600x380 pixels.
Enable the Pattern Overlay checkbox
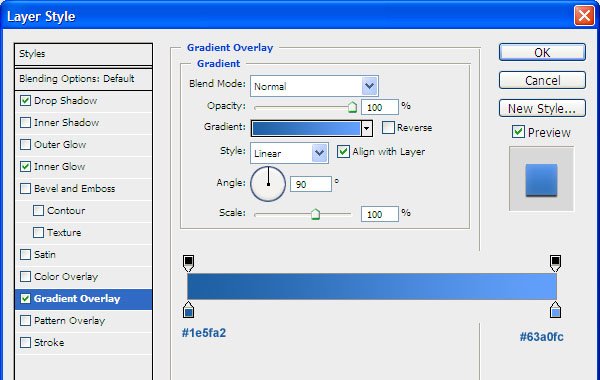click(x=25, y=321)
